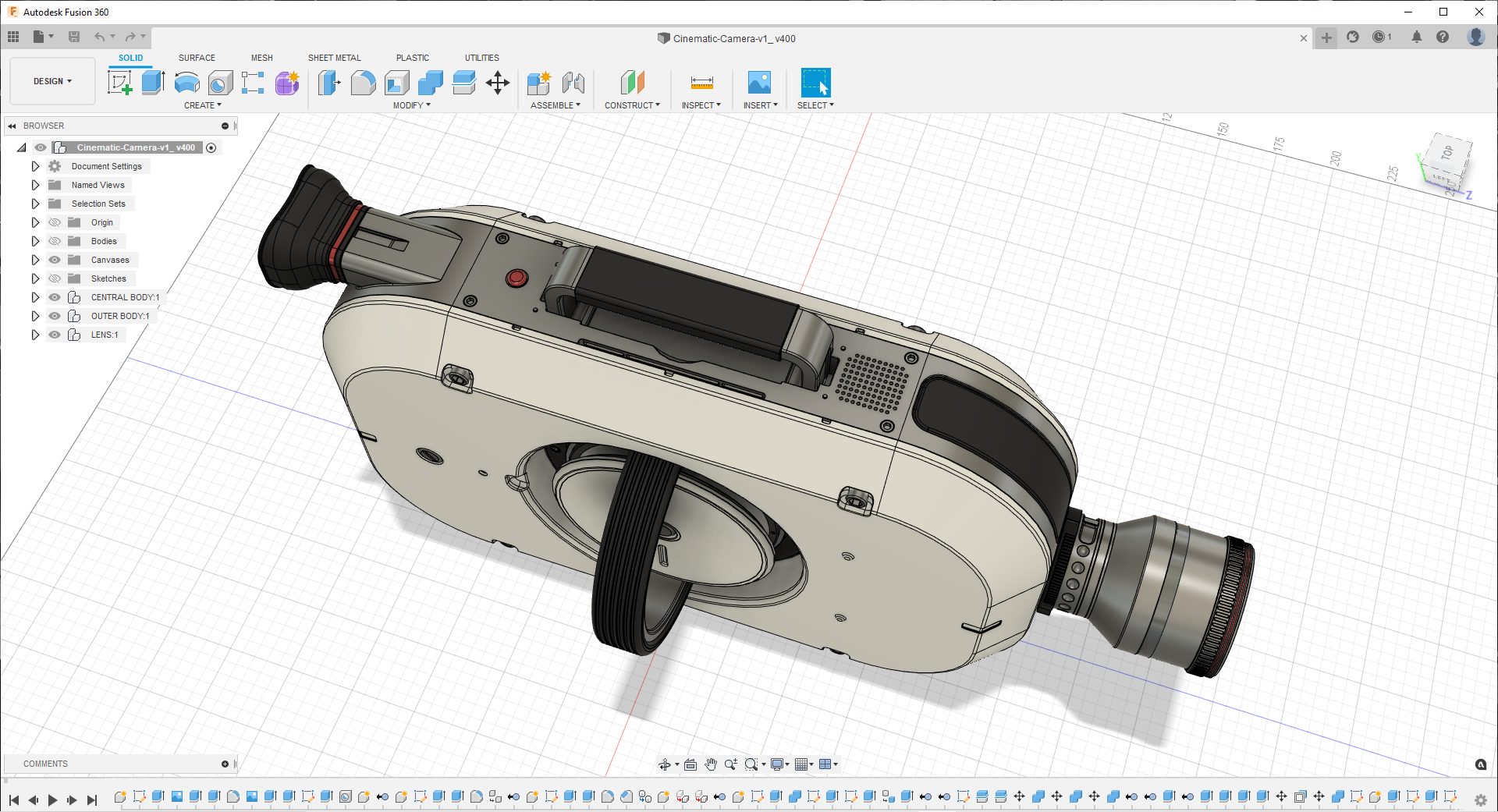This screenshot has height=812, width=1498.
Task: Activate the Move/Copy tool
Action: click(498, 83)
